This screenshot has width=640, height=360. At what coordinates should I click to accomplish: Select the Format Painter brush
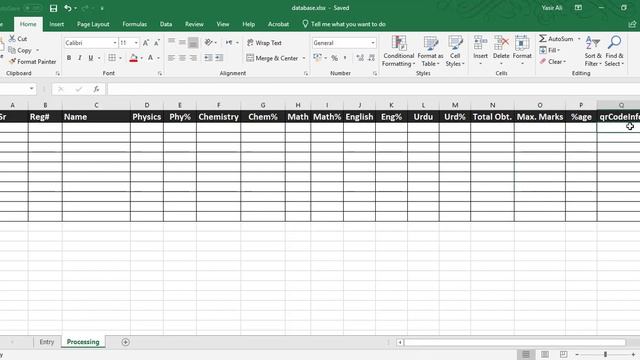(x=12, y=62)
